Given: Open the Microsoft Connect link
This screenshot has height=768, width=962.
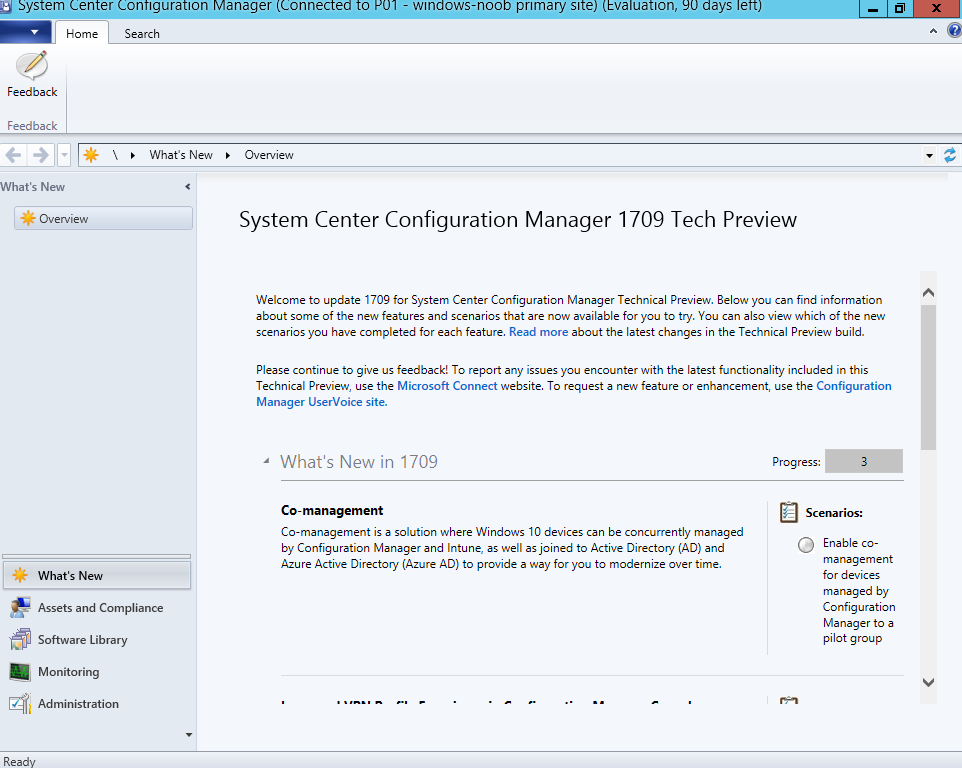Looking at the screenshot, I should tap(447, 386).
